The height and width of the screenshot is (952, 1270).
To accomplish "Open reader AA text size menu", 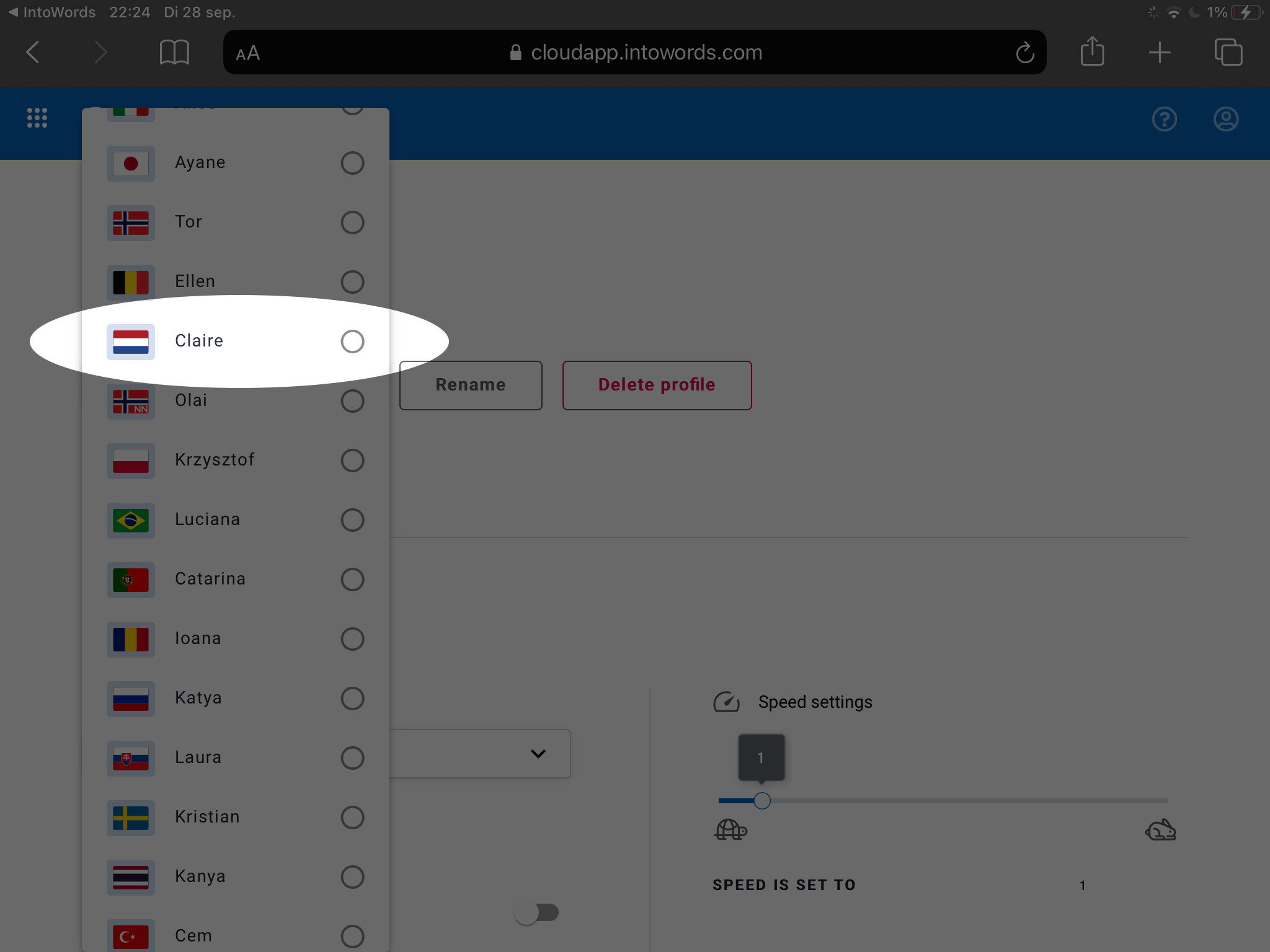I will [247, 53].
